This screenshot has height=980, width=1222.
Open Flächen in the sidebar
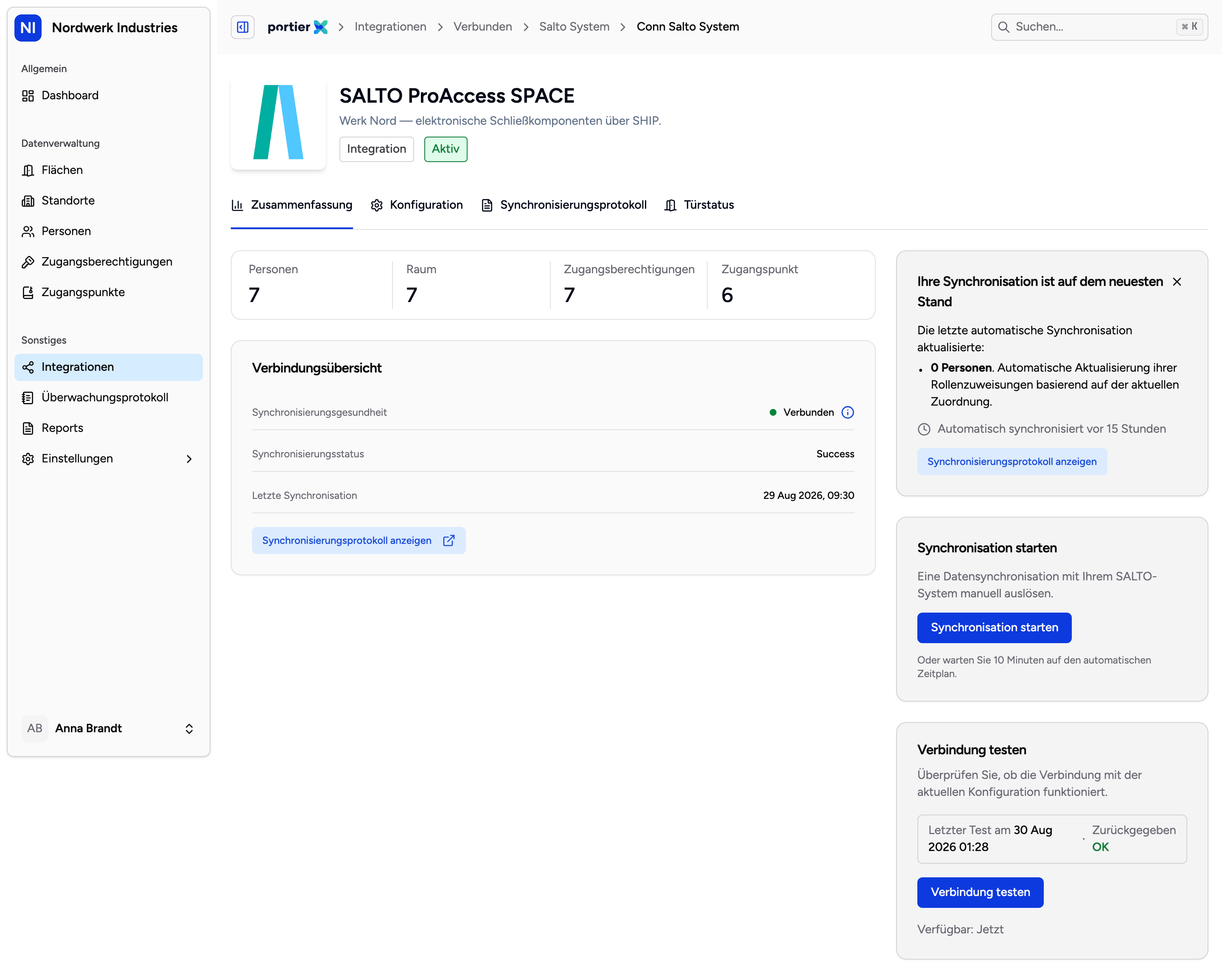[108, 170]
